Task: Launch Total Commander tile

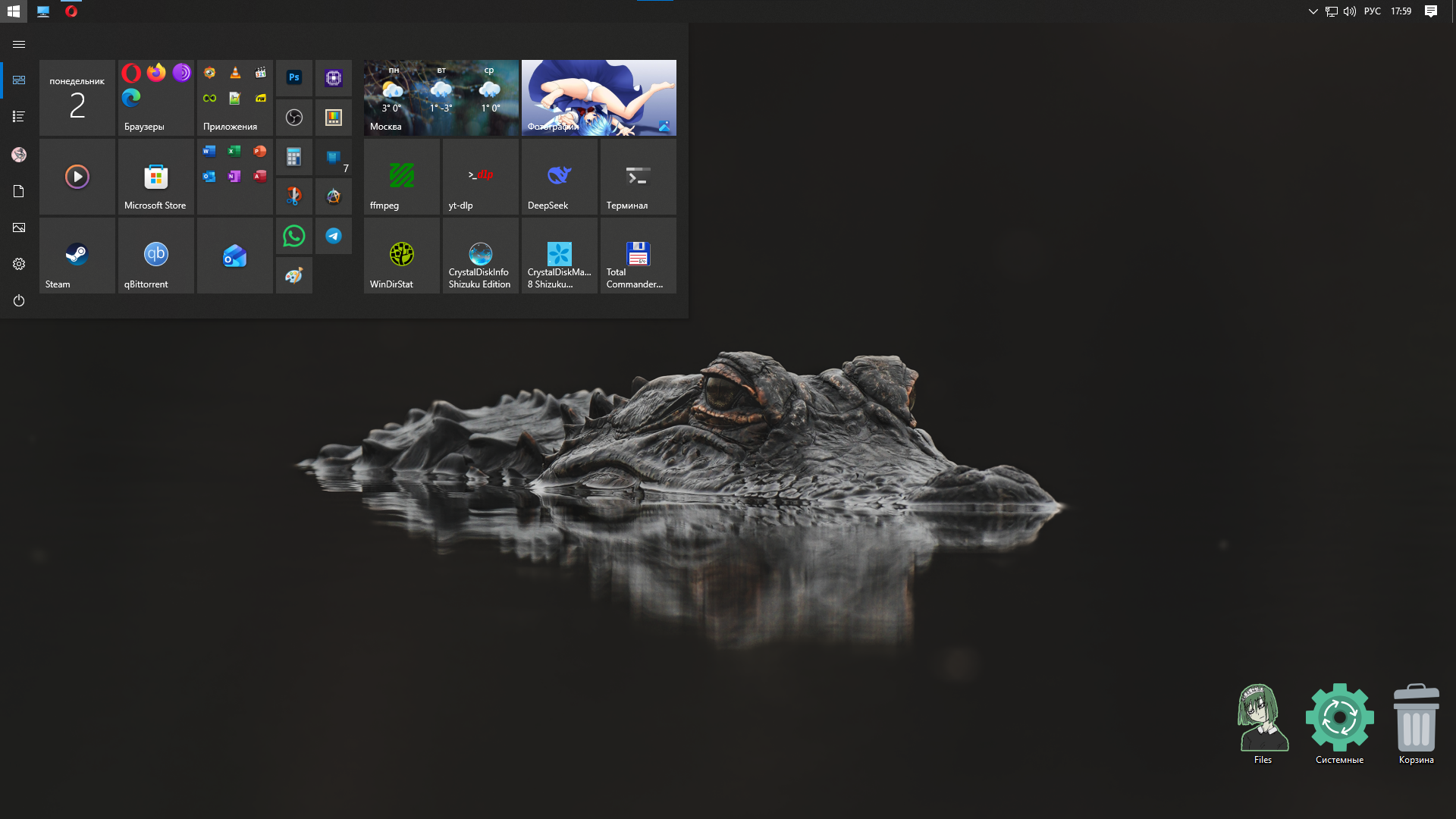Action: (x=638, y=256)
